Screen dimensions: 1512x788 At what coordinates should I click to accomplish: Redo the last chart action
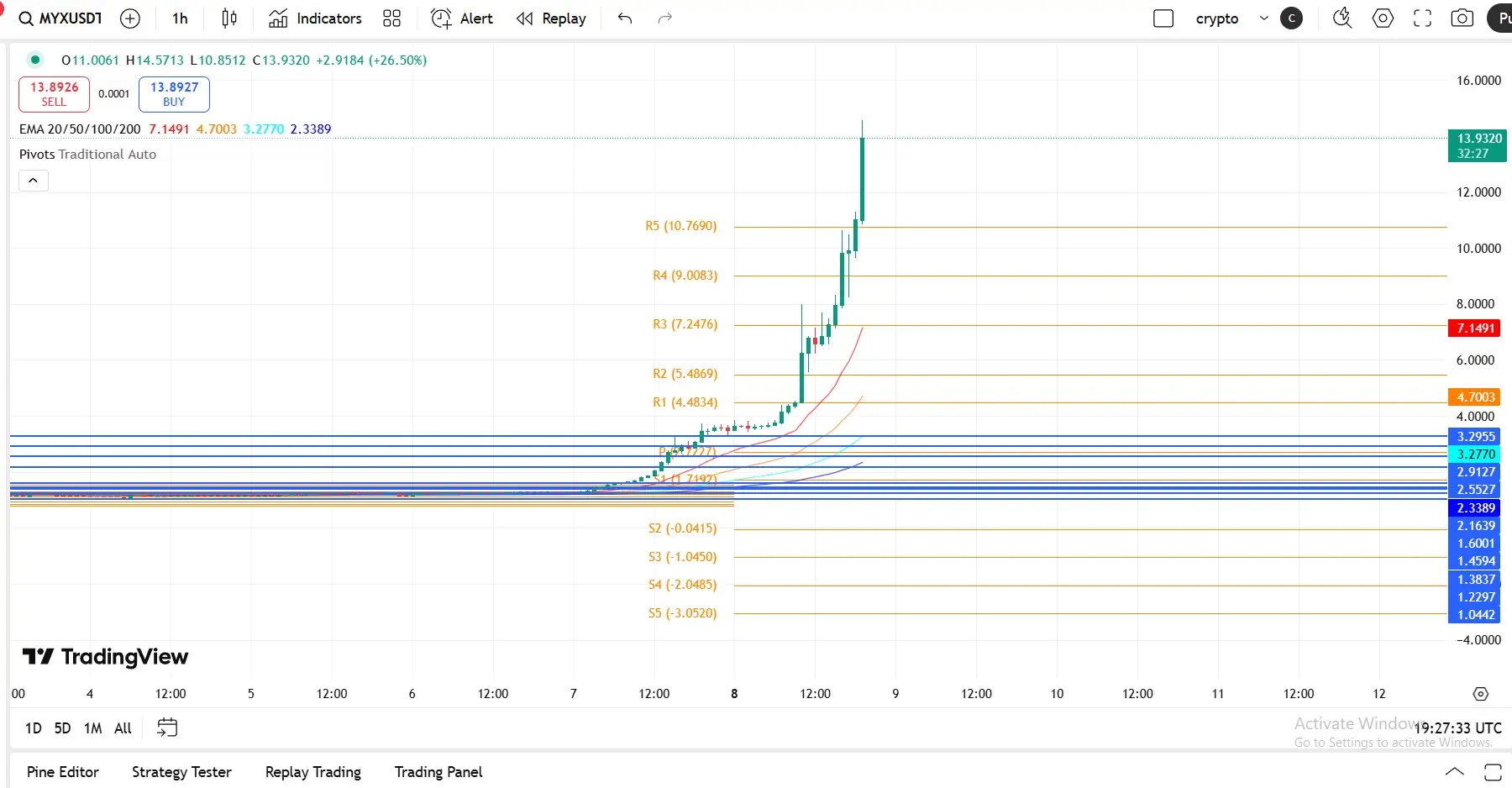click(x=665, y=18)
